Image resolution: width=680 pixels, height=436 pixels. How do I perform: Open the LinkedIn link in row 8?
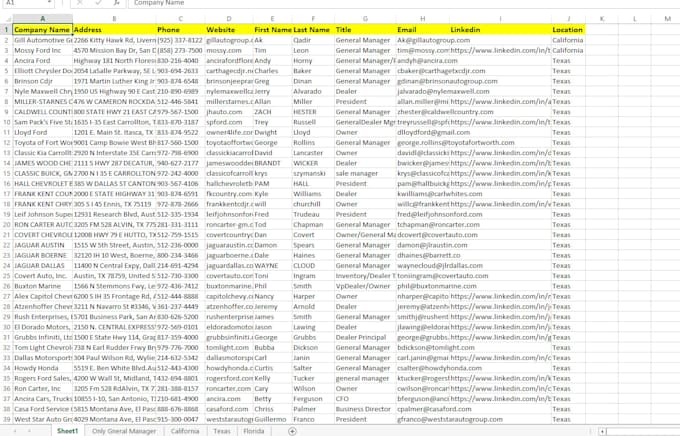pyautogui.click(x=500, y=102)
